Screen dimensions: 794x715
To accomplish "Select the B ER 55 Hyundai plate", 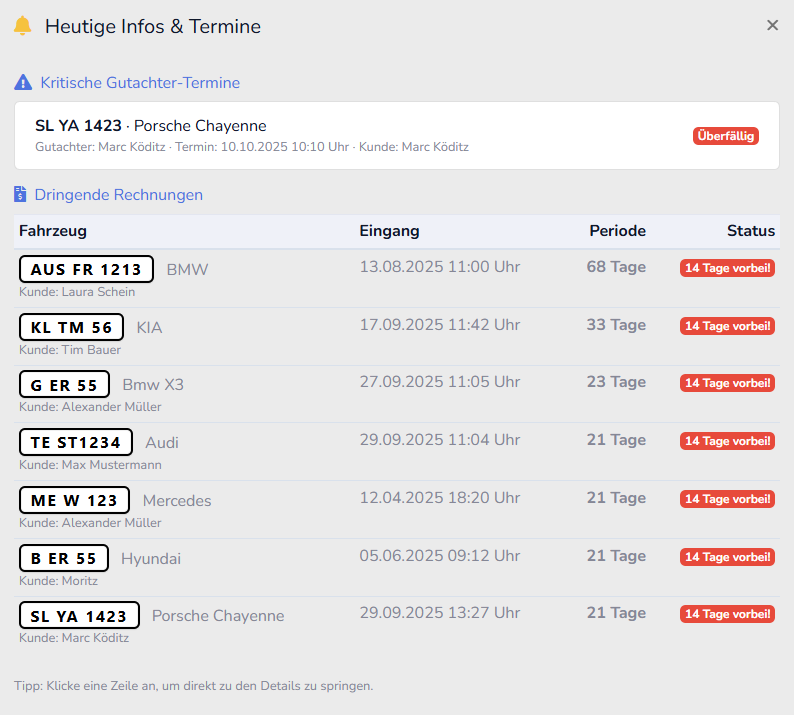I will (64, 558).
